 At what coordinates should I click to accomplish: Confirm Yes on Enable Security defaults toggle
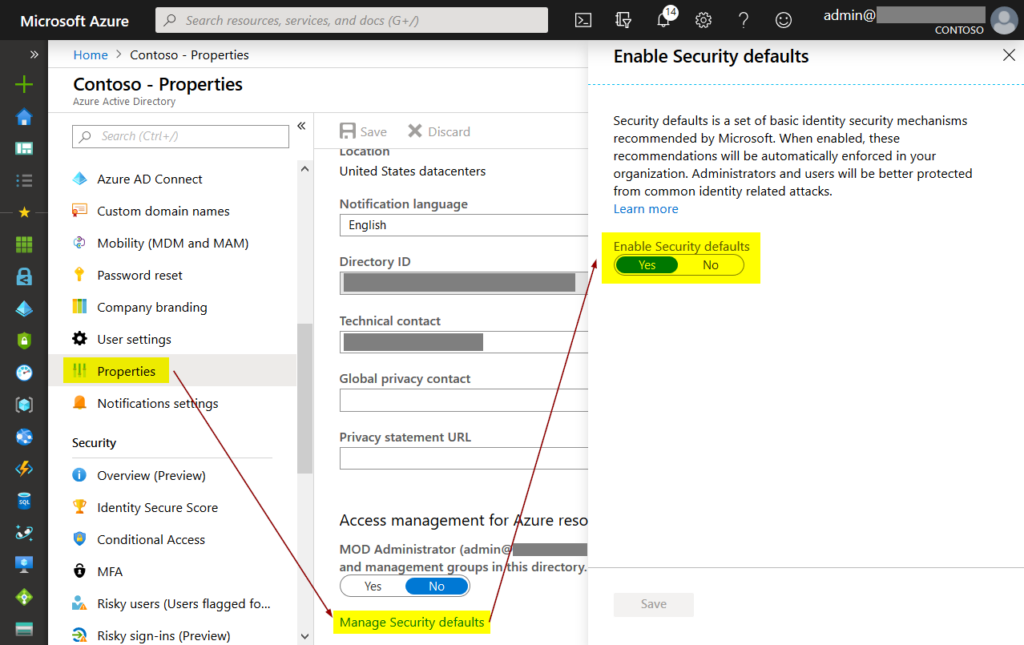click(646, 265)
